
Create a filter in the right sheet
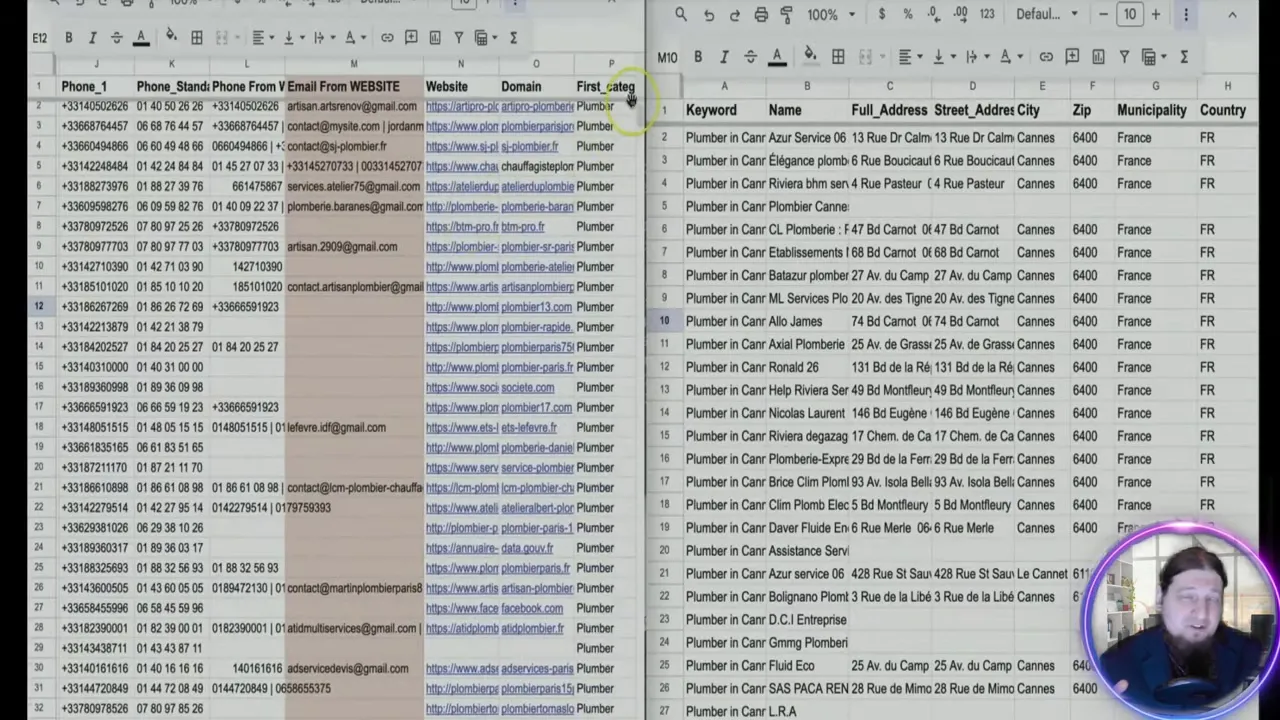pos(1124,57)
